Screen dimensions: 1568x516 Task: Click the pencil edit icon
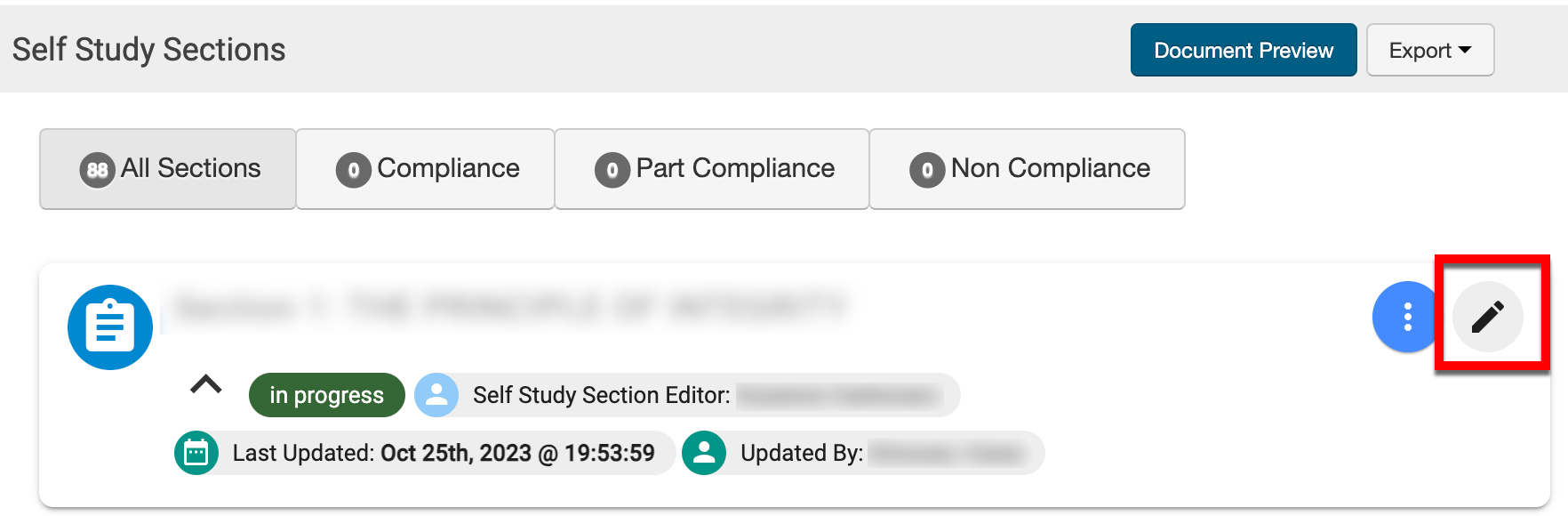(x=1487, y=317)
